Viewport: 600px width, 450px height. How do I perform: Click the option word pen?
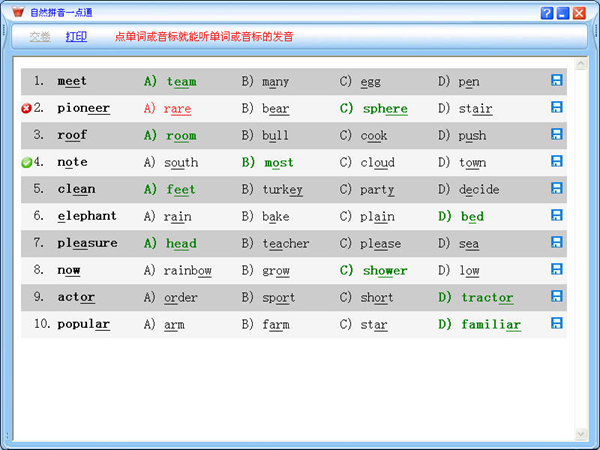(x=469, y=82)
